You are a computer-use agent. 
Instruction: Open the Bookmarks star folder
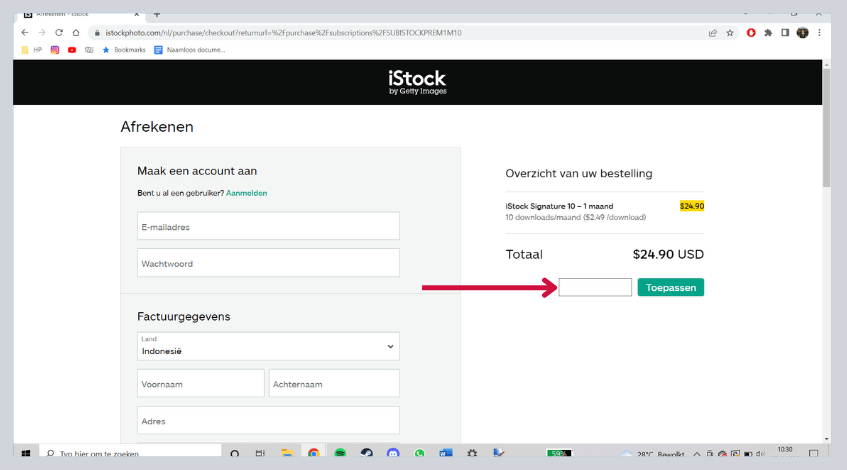pos(124,50)
